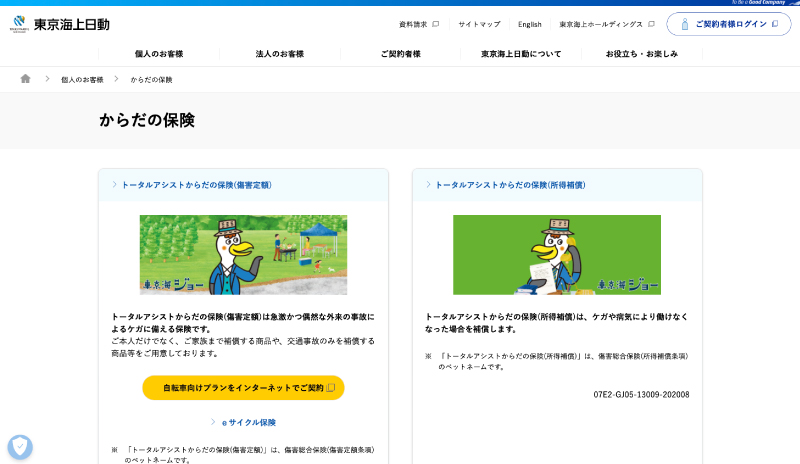Open トータルアシストからだの保険(所得補償) link
This screenshot has width=800, height=464.
[510, 185]
